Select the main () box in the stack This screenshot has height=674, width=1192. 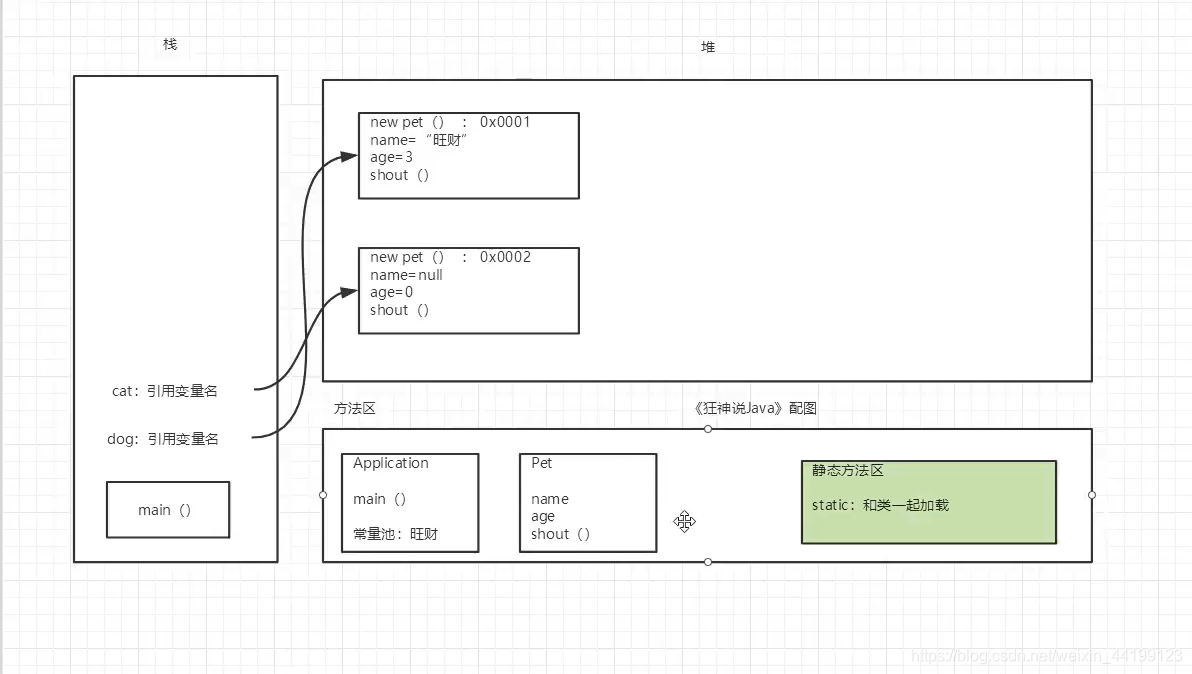click(x=168, y=510)
